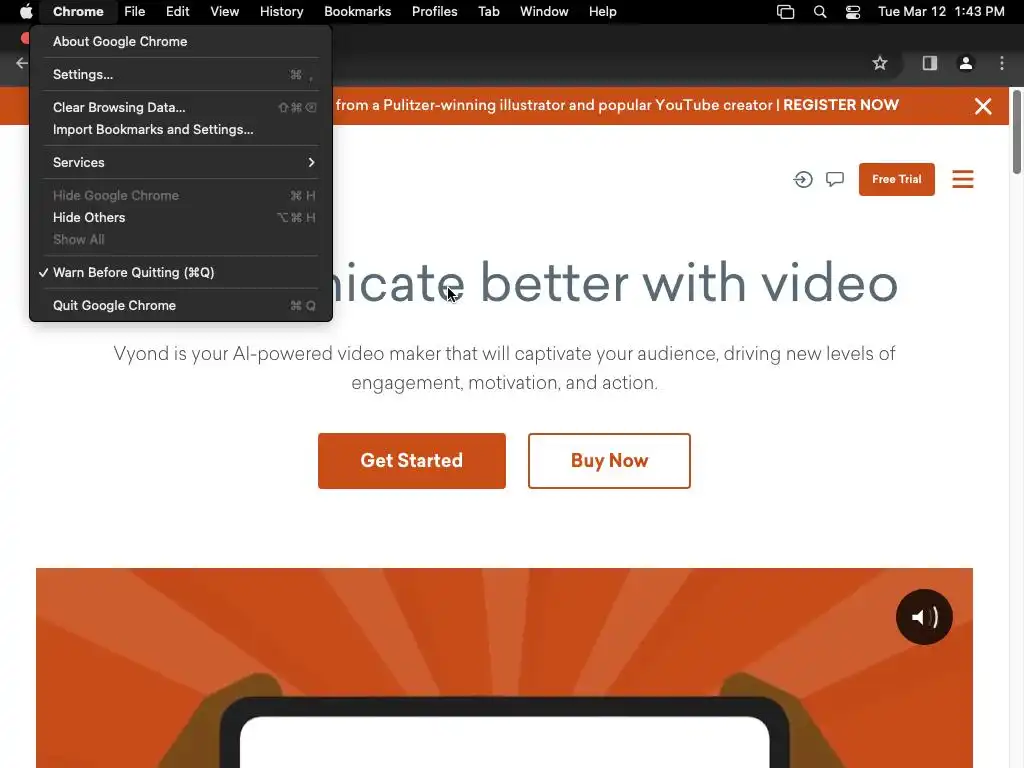The width and height of the screenshot is (1024, 768).
Task: Open the Help menu
Action: (602, 12)
